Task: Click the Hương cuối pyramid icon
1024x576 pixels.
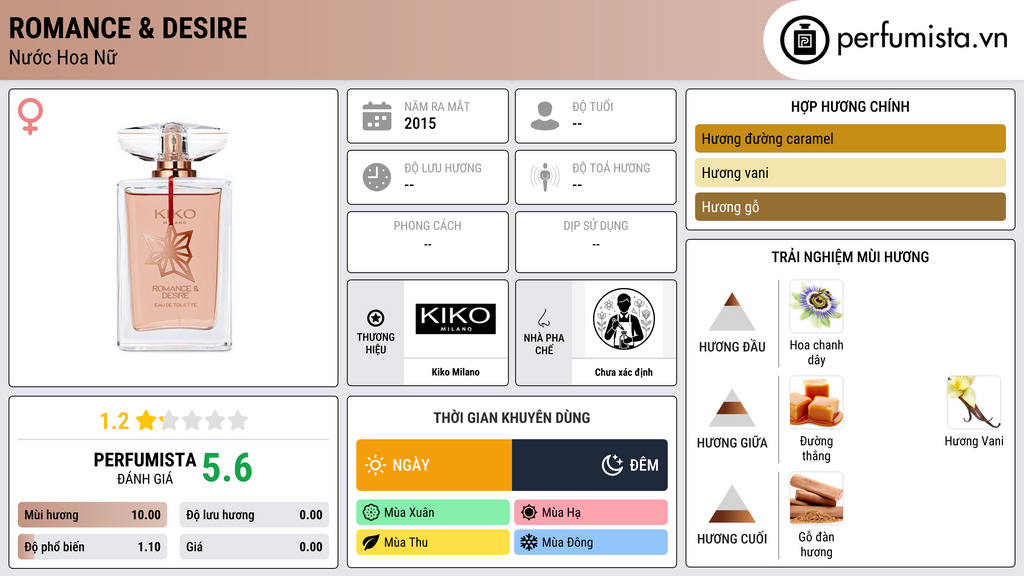Action: coord(732,504)
